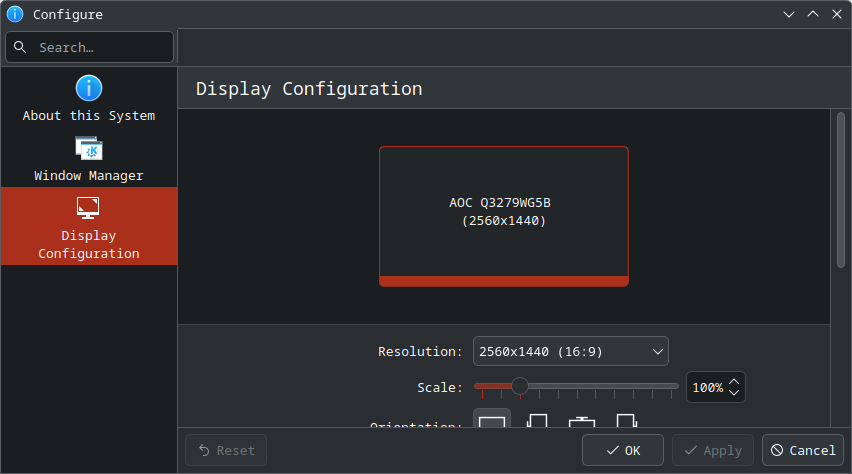This screenshot has height=474, width=852.
Task: Select Display Configuration in the sidebar
Action: (89, 226)
